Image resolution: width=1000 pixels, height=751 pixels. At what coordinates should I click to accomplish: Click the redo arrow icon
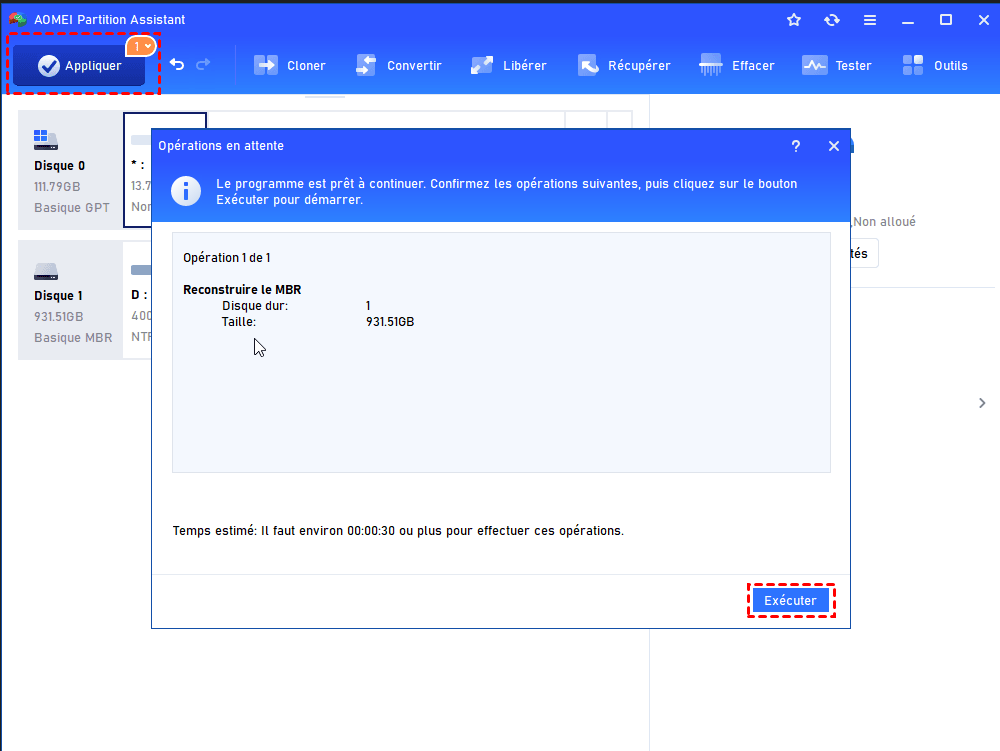click(203, 65)
